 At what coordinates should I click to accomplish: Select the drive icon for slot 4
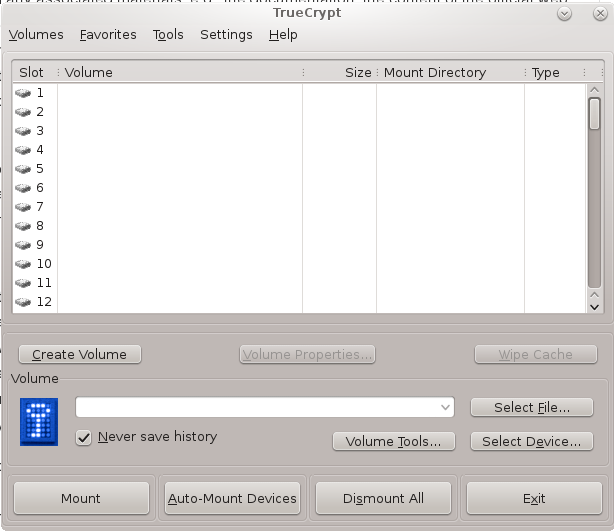[23, 150]
